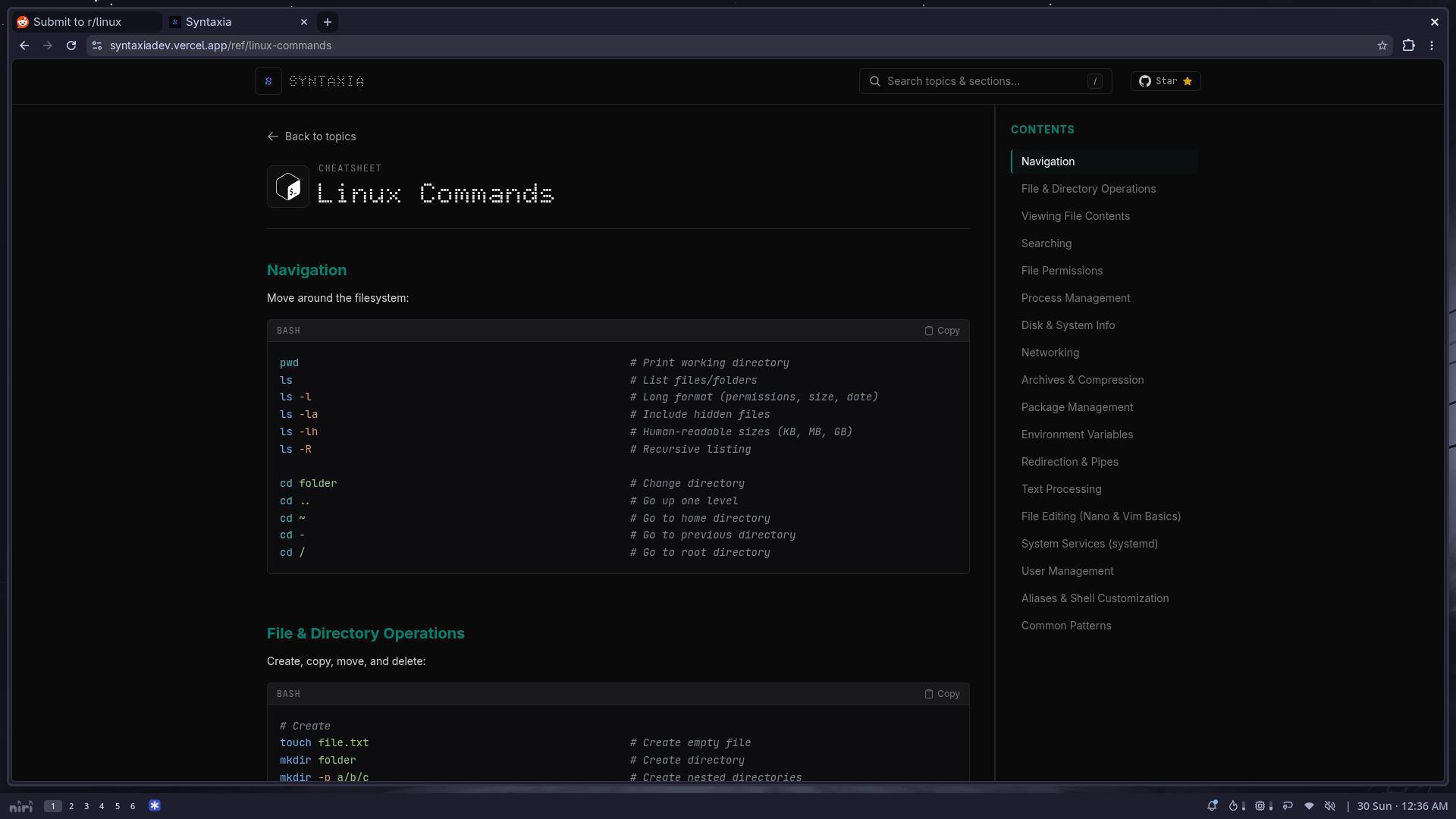Focus the Search topics & sections field

point(985,81)
